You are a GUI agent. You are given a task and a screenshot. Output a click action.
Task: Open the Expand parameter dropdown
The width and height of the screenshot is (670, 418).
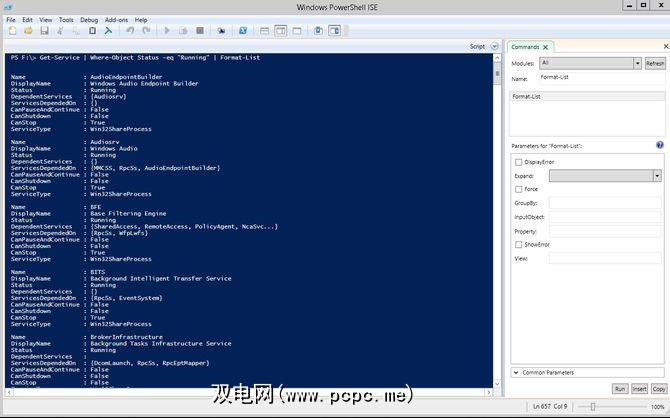coord(657,176)
